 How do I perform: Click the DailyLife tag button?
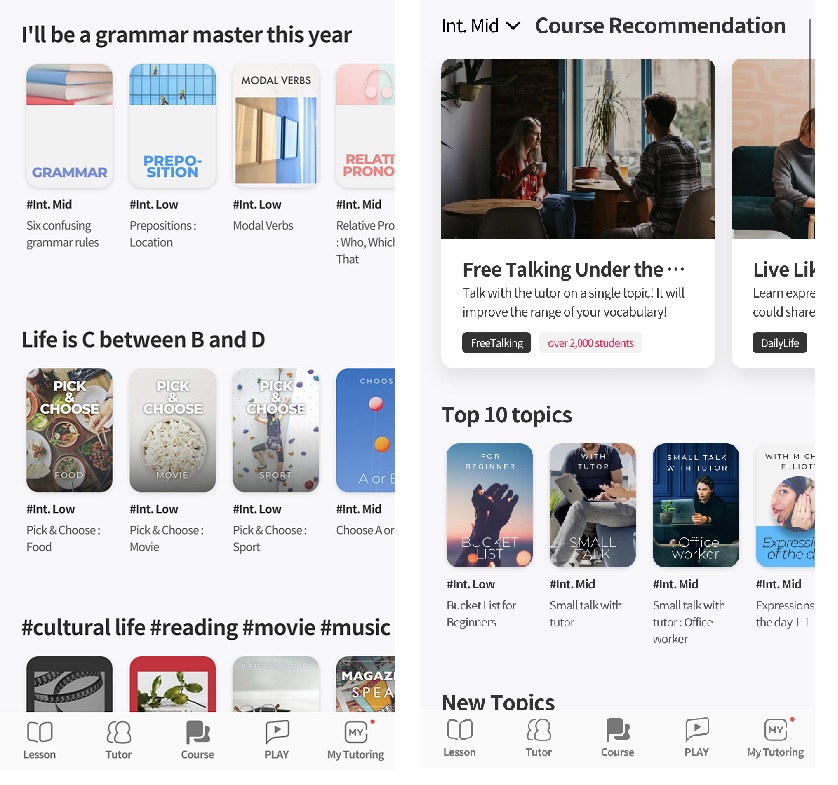[x=780, y=343]
